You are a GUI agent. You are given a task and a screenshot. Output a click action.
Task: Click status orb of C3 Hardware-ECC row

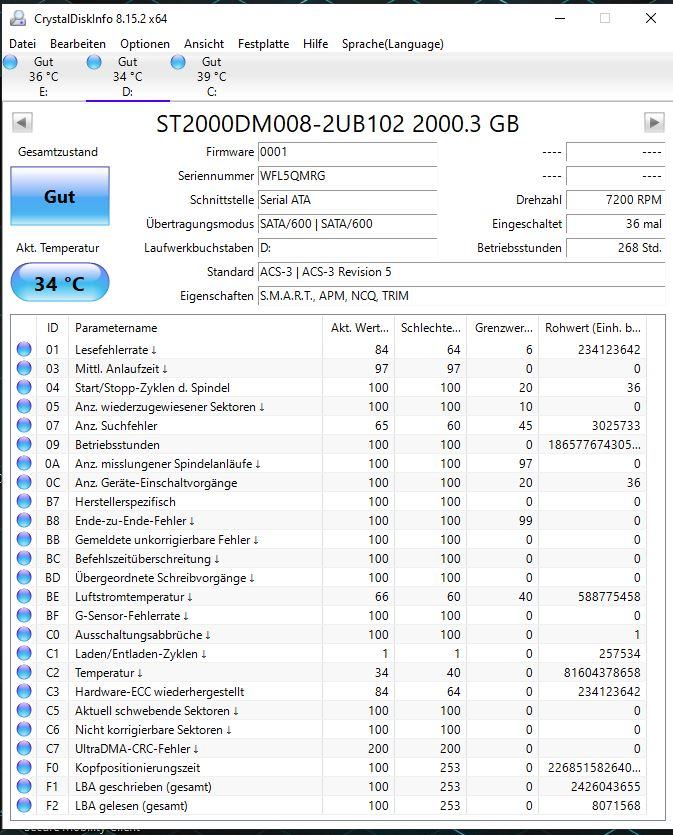click(x=24, y=691)
